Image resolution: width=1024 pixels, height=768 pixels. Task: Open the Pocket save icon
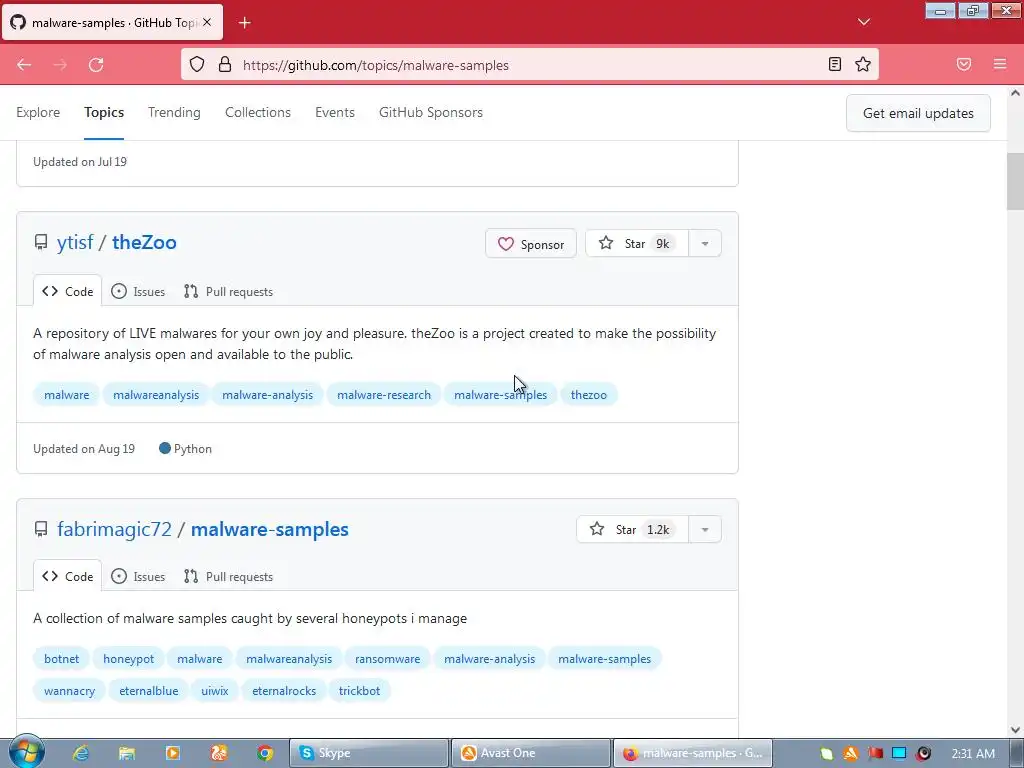964,64
